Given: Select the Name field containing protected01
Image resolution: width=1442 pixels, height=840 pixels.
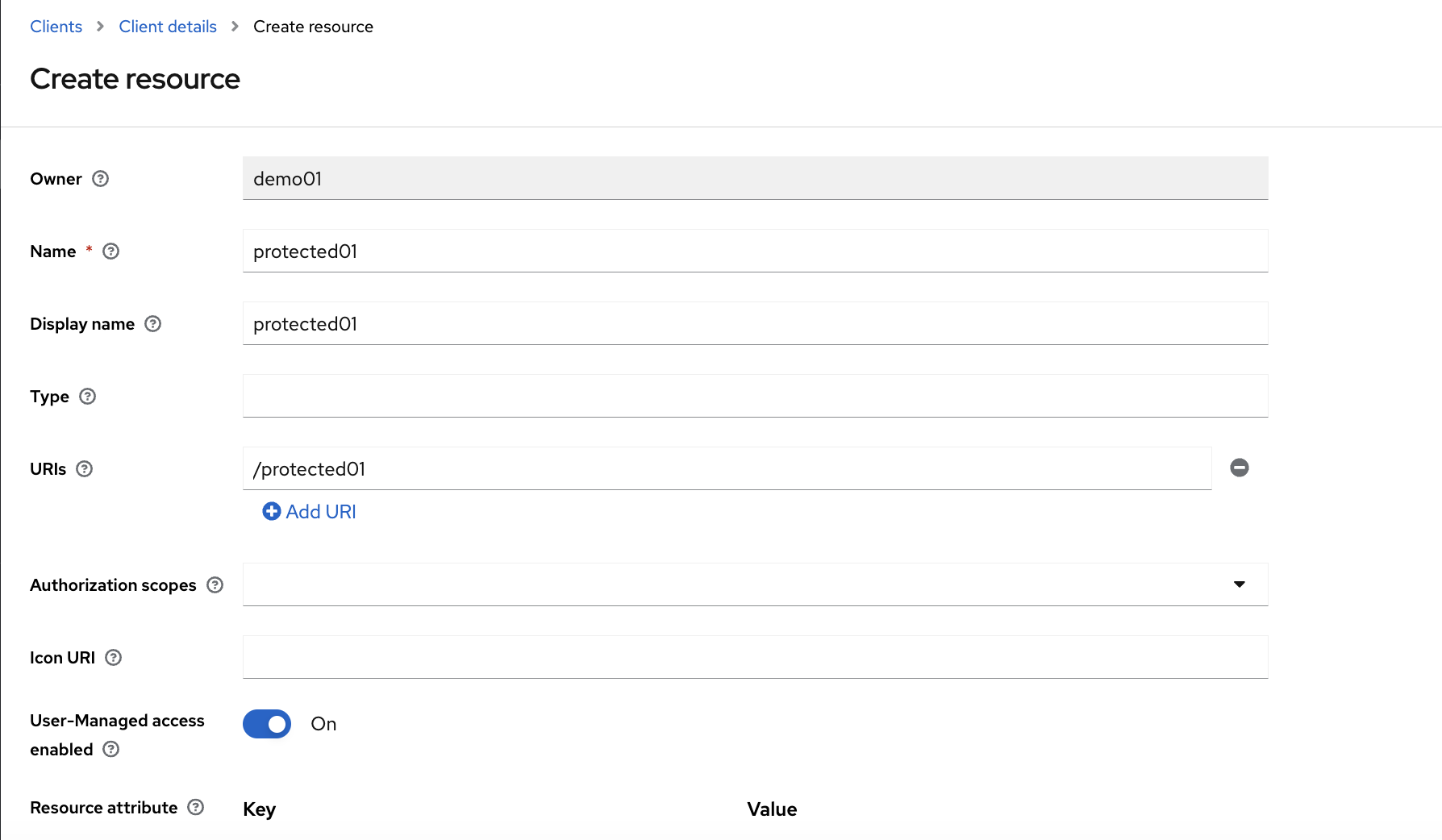Looking at the screenshot, I should (755, 251).
